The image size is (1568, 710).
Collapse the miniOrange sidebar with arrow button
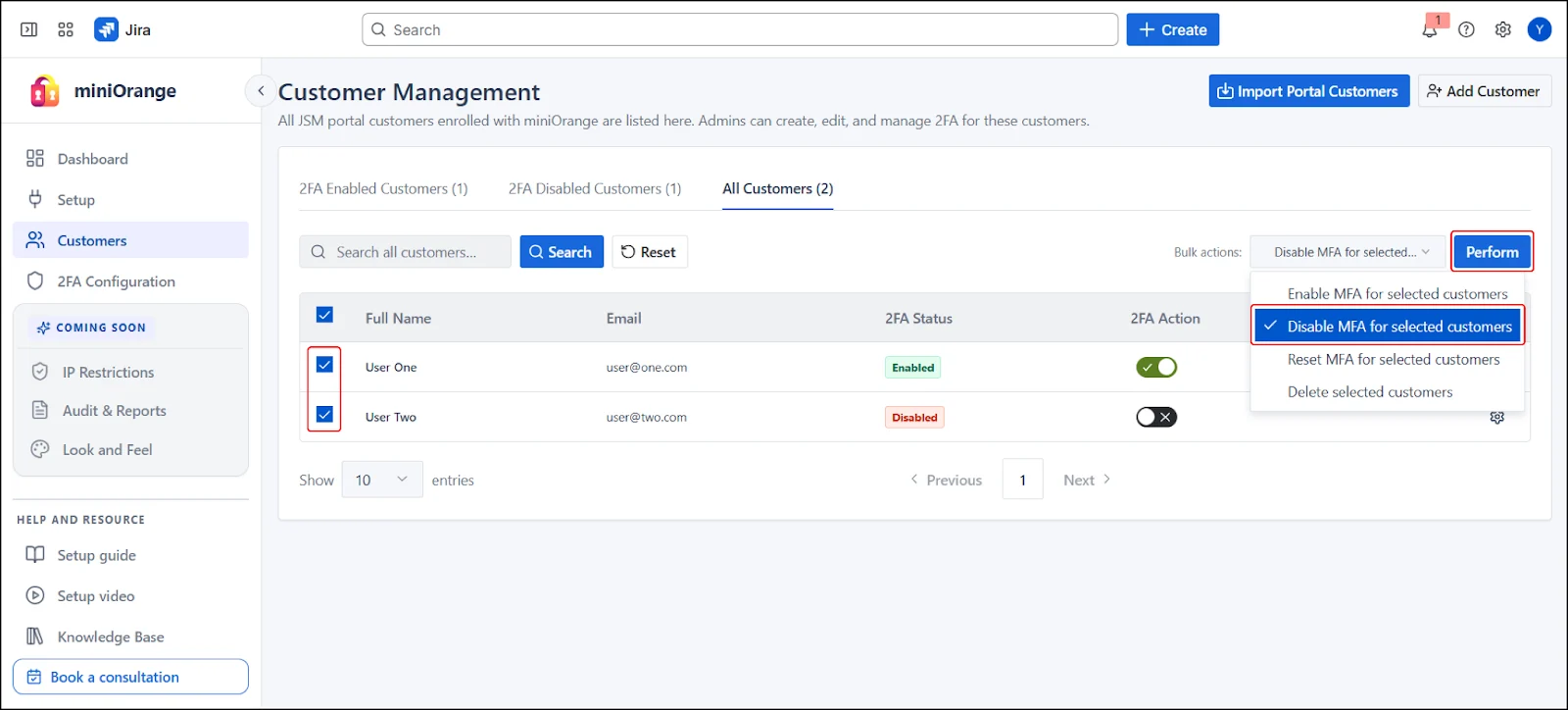pyautogui.click(x=260, y=91)
